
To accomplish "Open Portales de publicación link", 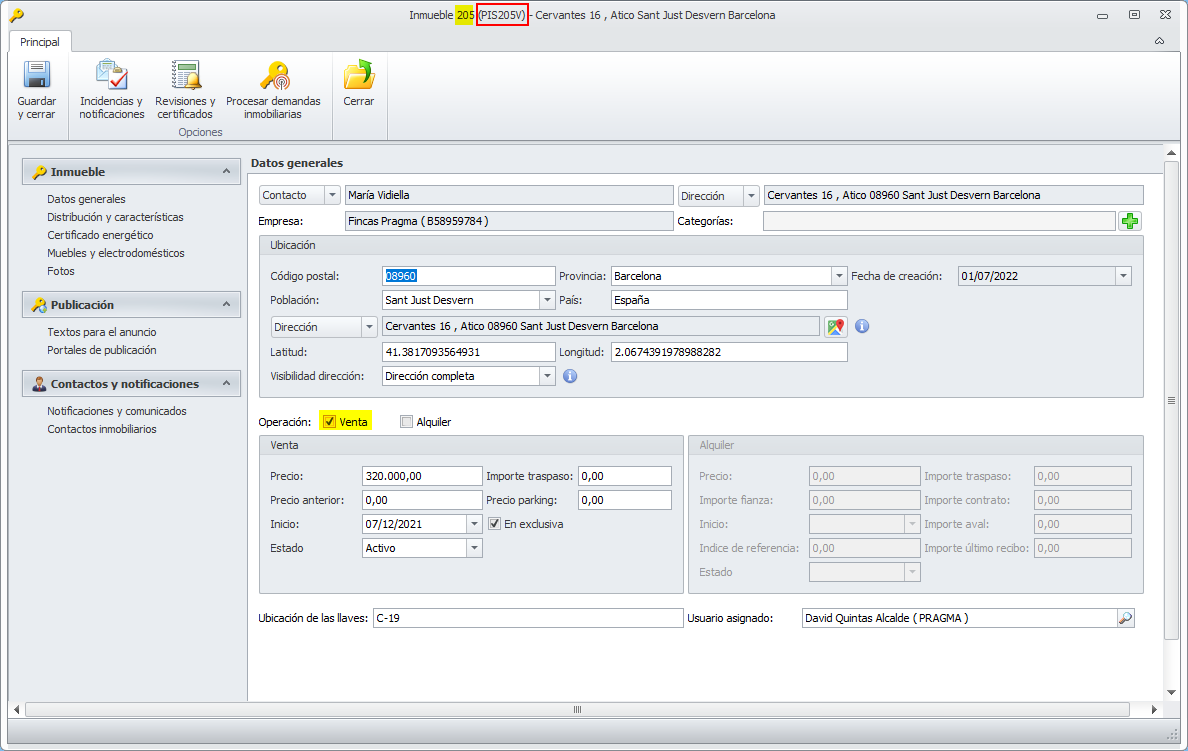I will click(x=102, y=350).
